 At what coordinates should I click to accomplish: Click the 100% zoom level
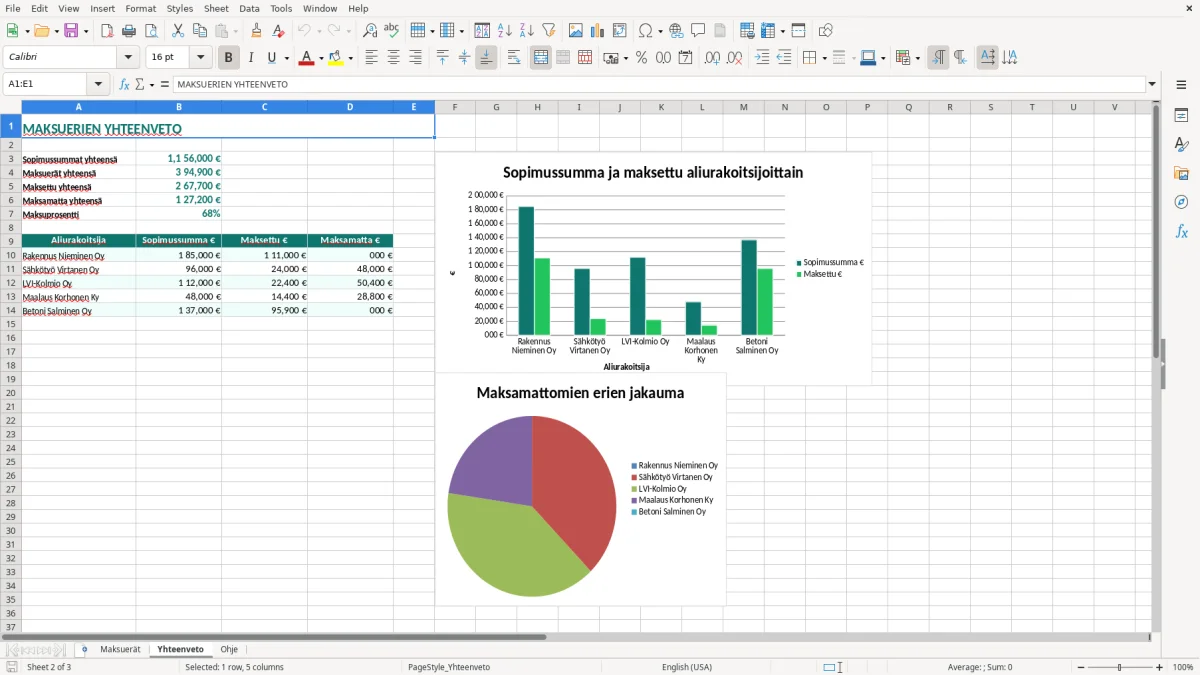coord(1183,667)
